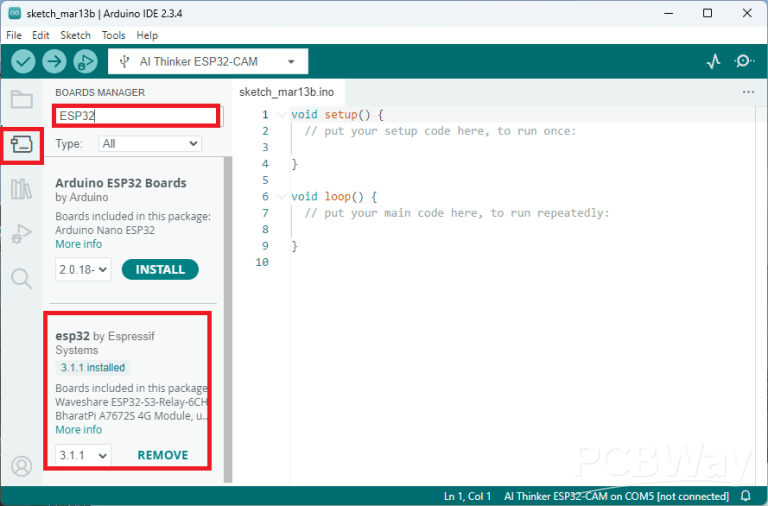
Task: Click the '3.1.1 installed' badge
Action: click(93, 367)
